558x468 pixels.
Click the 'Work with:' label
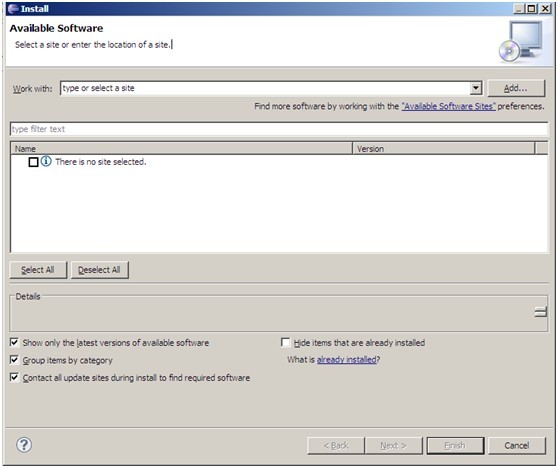pyautogui.click(x=32, y=89)
